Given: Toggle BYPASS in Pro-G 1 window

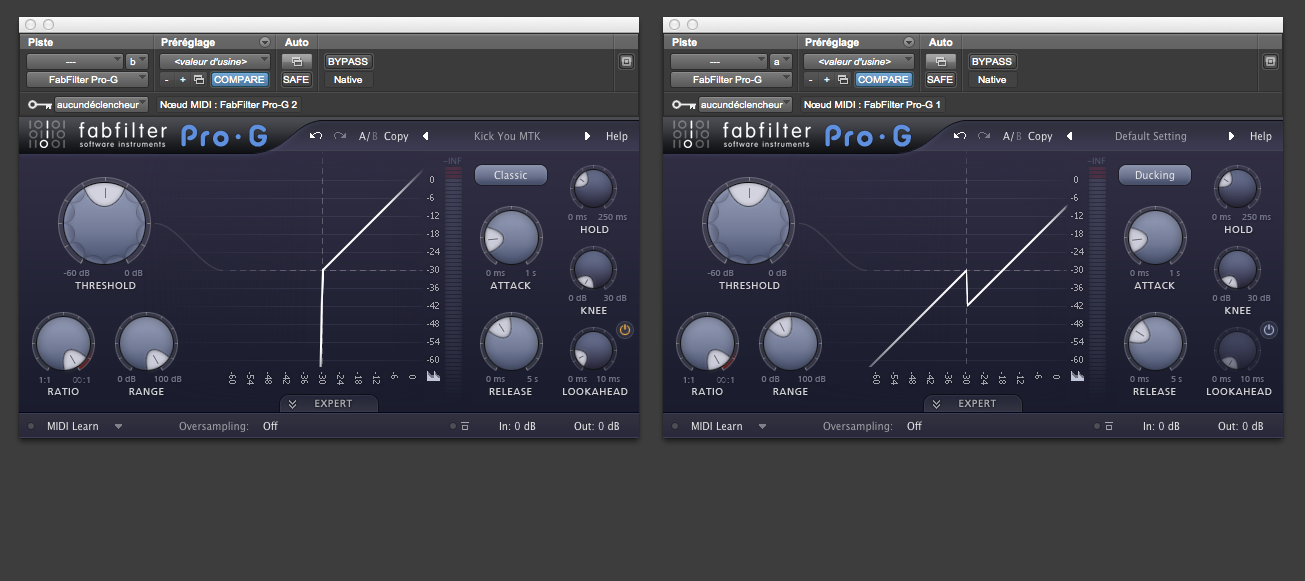Looking at the screenshot, I should [991, 61].
